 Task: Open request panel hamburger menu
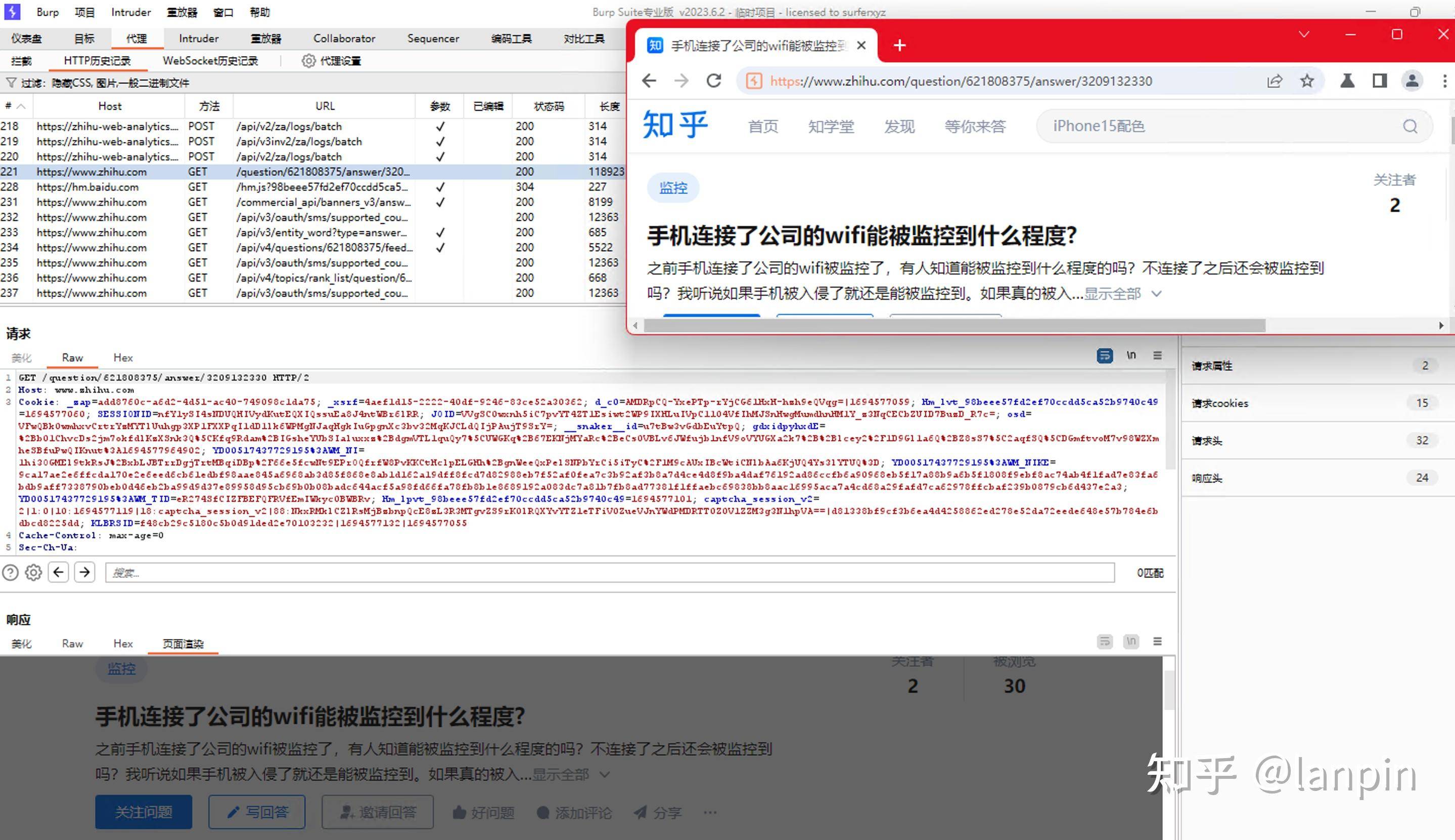(1157, 355)
